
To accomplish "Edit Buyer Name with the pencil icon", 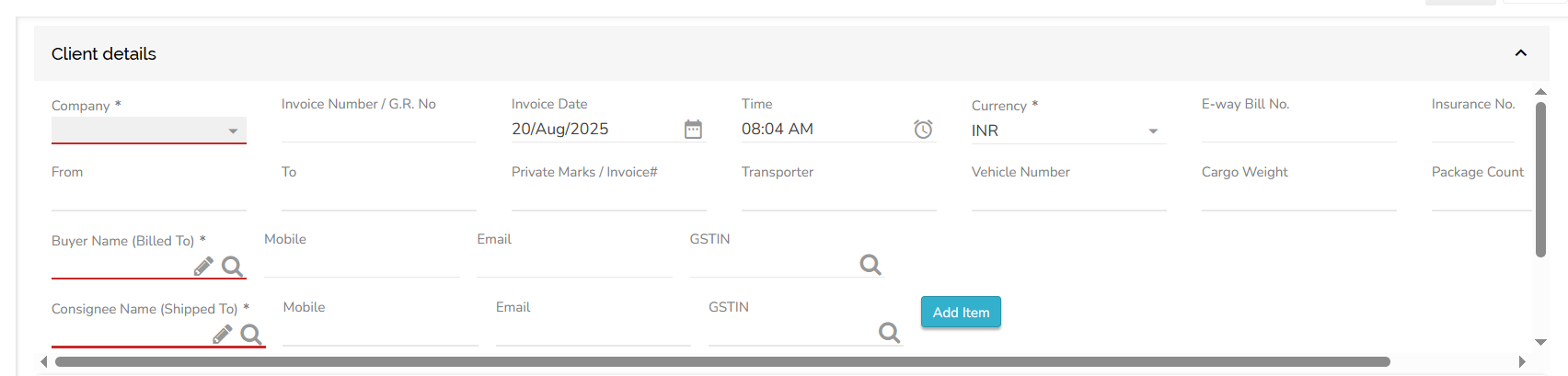I will coord(203,266).
